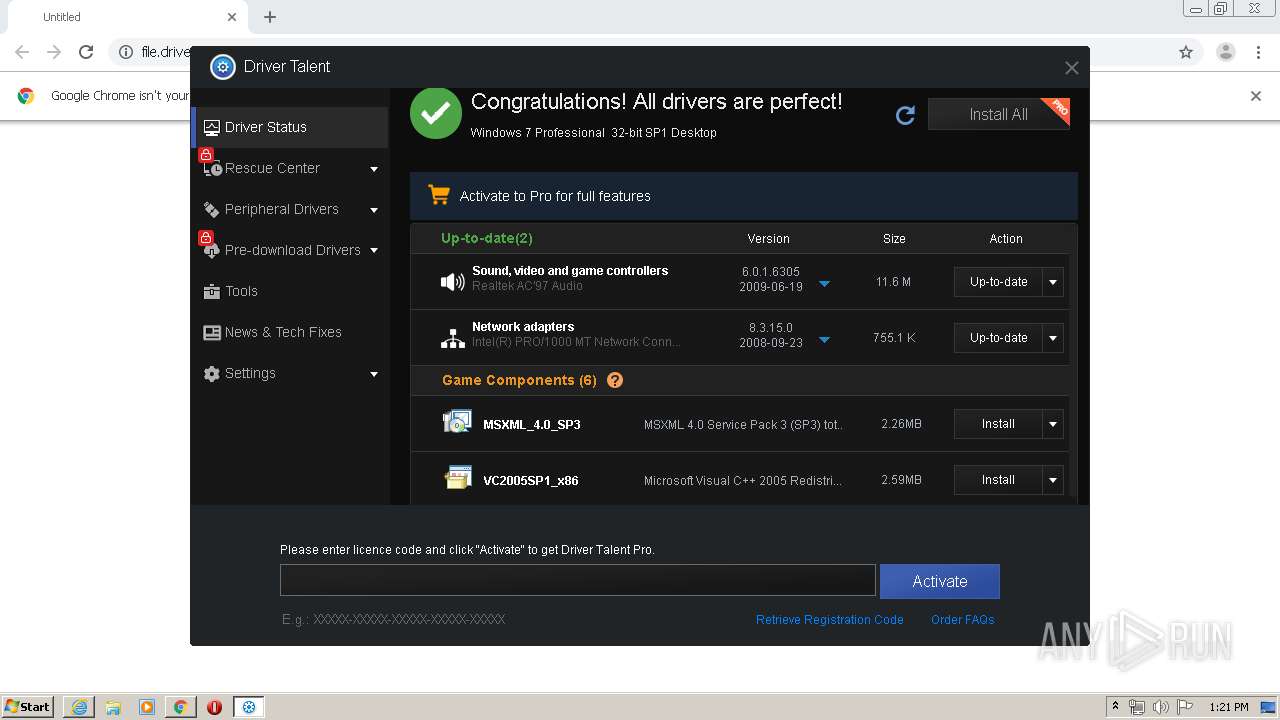Install the MSXML_4.0_SP3 component
The height and width of the screenshot is (720, 1280).
tap(998, 424)
